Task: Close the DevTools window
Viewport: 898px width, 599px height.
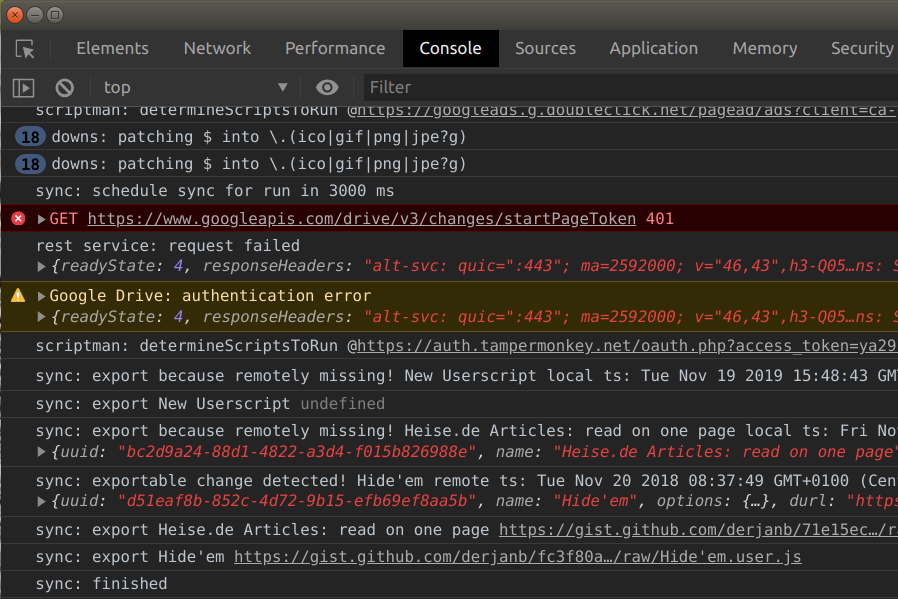Action: (x=15, y=15)
